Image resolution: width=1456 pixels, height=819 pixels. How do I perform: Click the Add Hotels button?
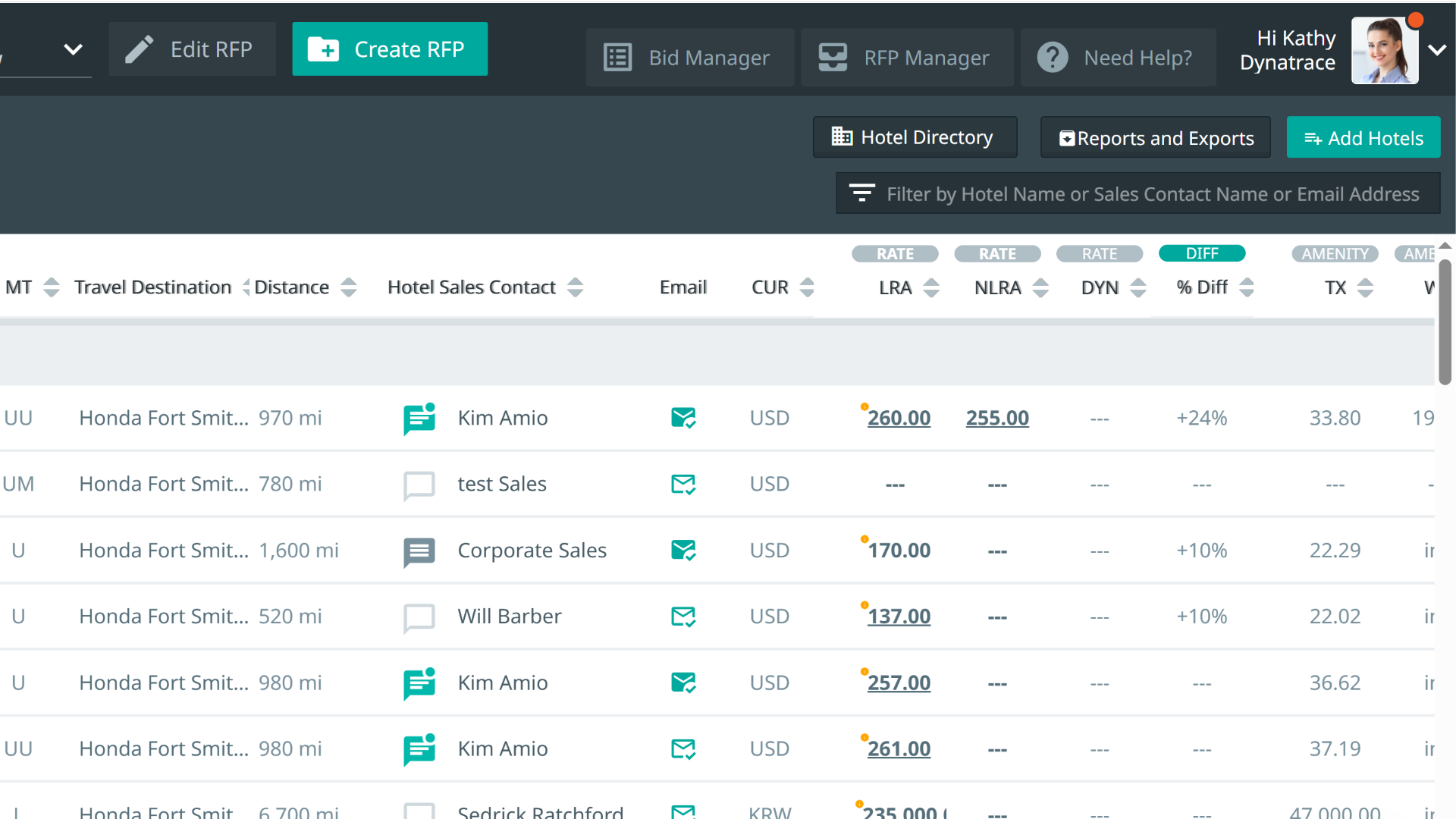pos(1363,138)
